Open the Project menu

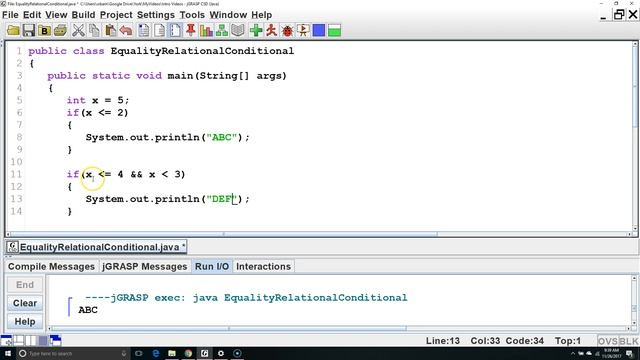click(116, 15)
